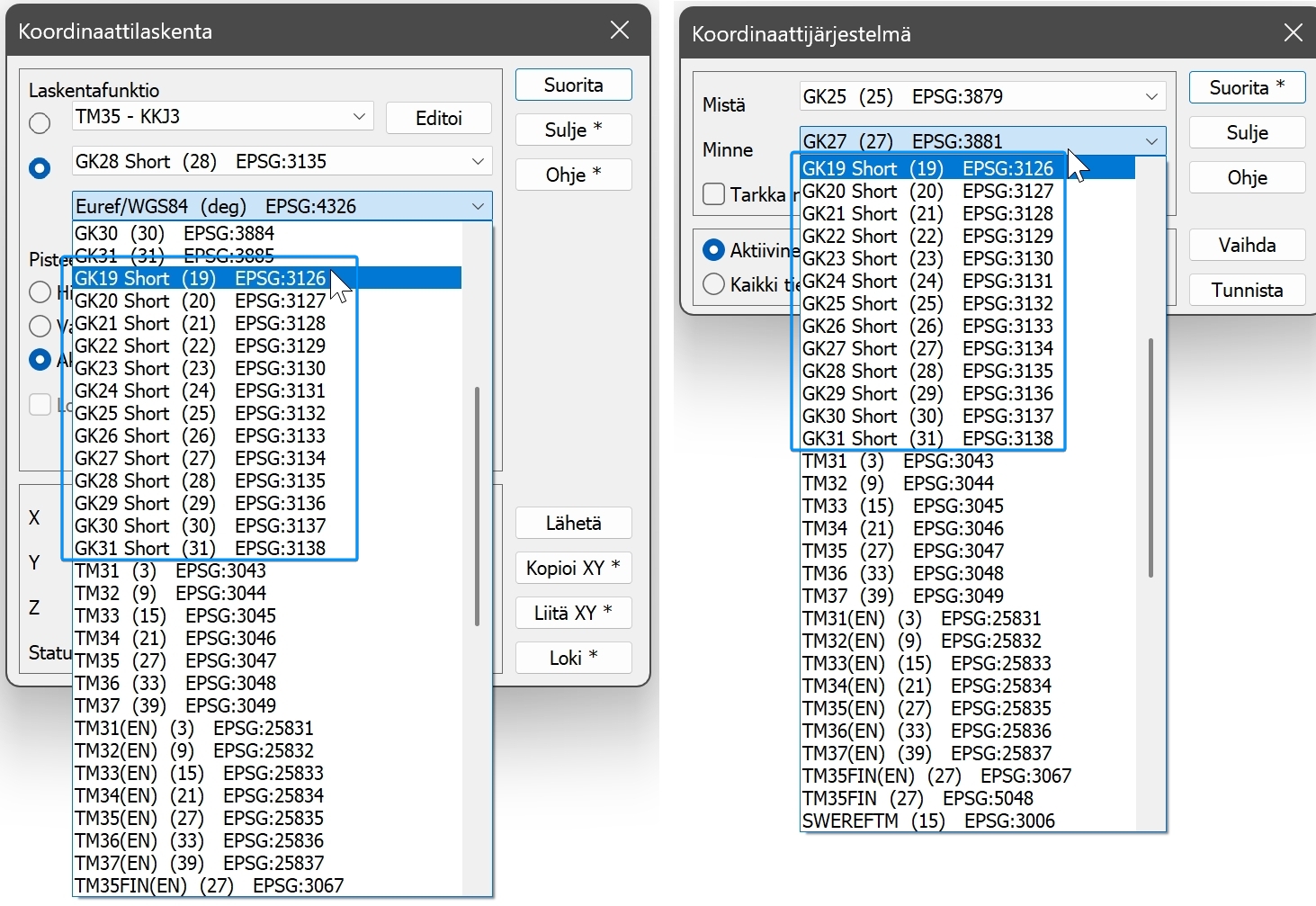The image size is (1316, 906).
Task: Select GK27 Short EPSG:3134 in Koordinaattijärjestelmä list
Action: (x=968, y=348)
